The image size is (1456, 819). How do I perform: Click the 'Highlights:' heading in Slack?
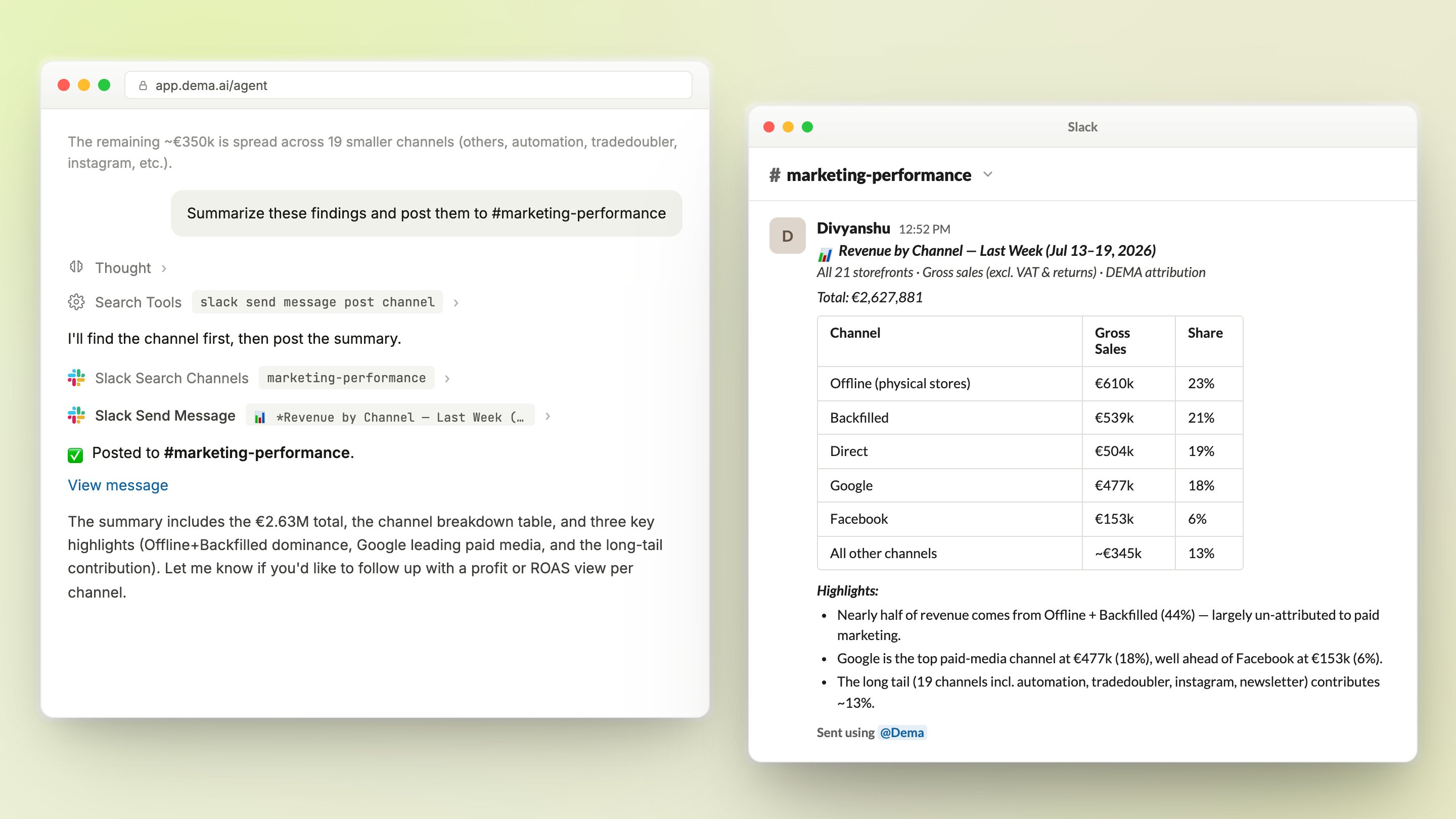pyautogui.click(x=847, y=590)
